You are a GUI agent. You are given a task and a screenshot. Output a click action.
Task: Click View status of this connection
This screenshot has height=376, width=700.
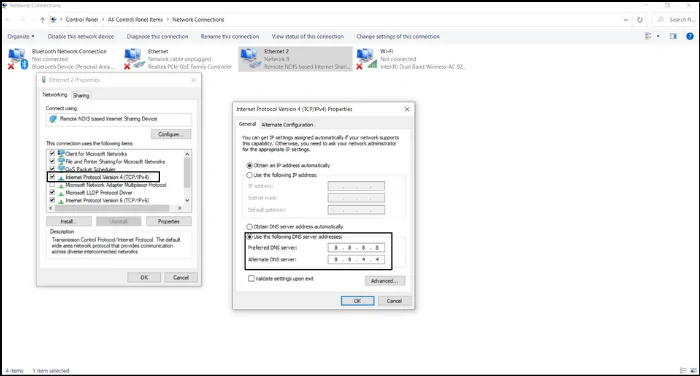click(x=308, y=37)
